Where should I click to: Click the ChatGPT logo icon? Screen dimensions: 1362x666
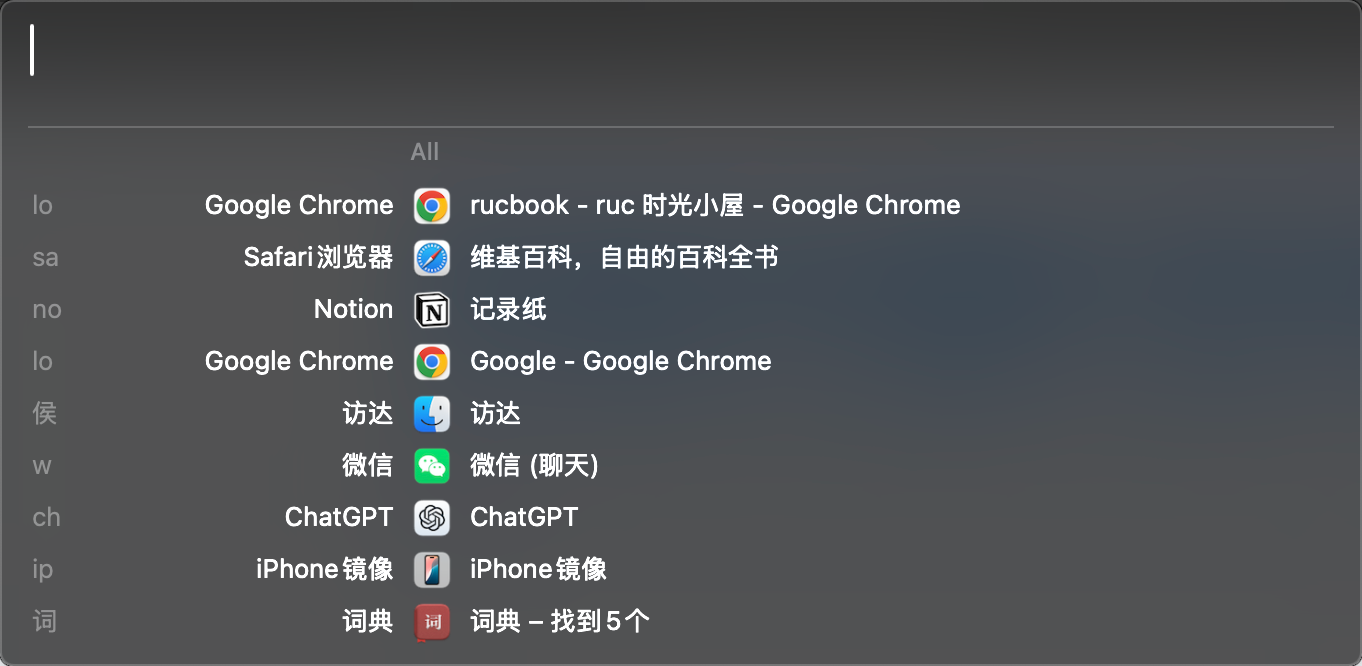tap(432, 518)
